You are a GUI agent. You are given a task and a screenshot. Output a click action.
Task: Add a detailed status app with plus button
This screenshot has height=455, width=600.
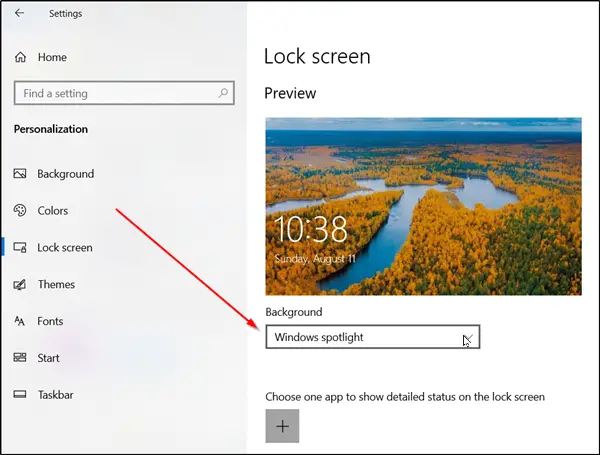point(282,426)
